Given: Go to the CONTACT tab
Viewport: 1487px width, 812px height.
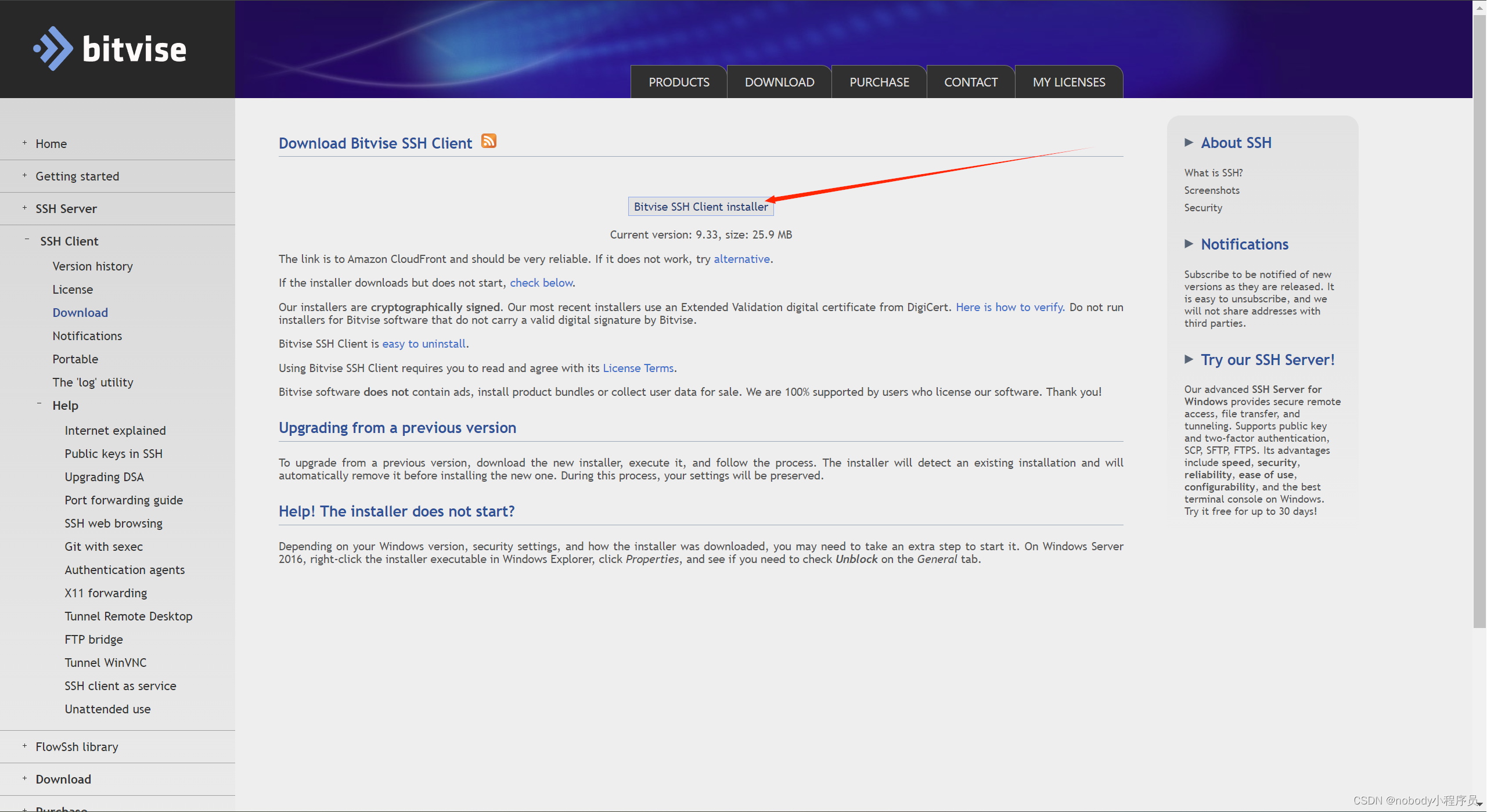Looking at the screenshot, I should click(970, 82).
